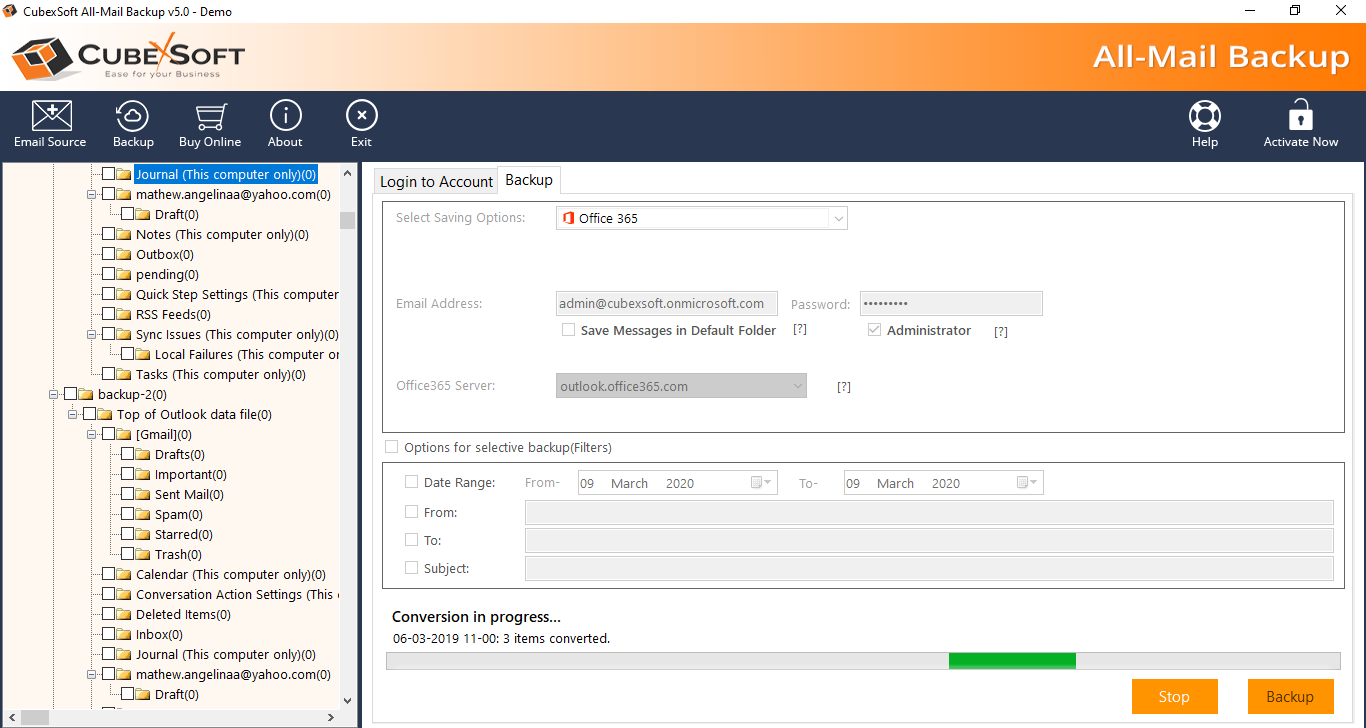Switch to the Login to Account tab
1366x728 pixels.
point(436,181)
